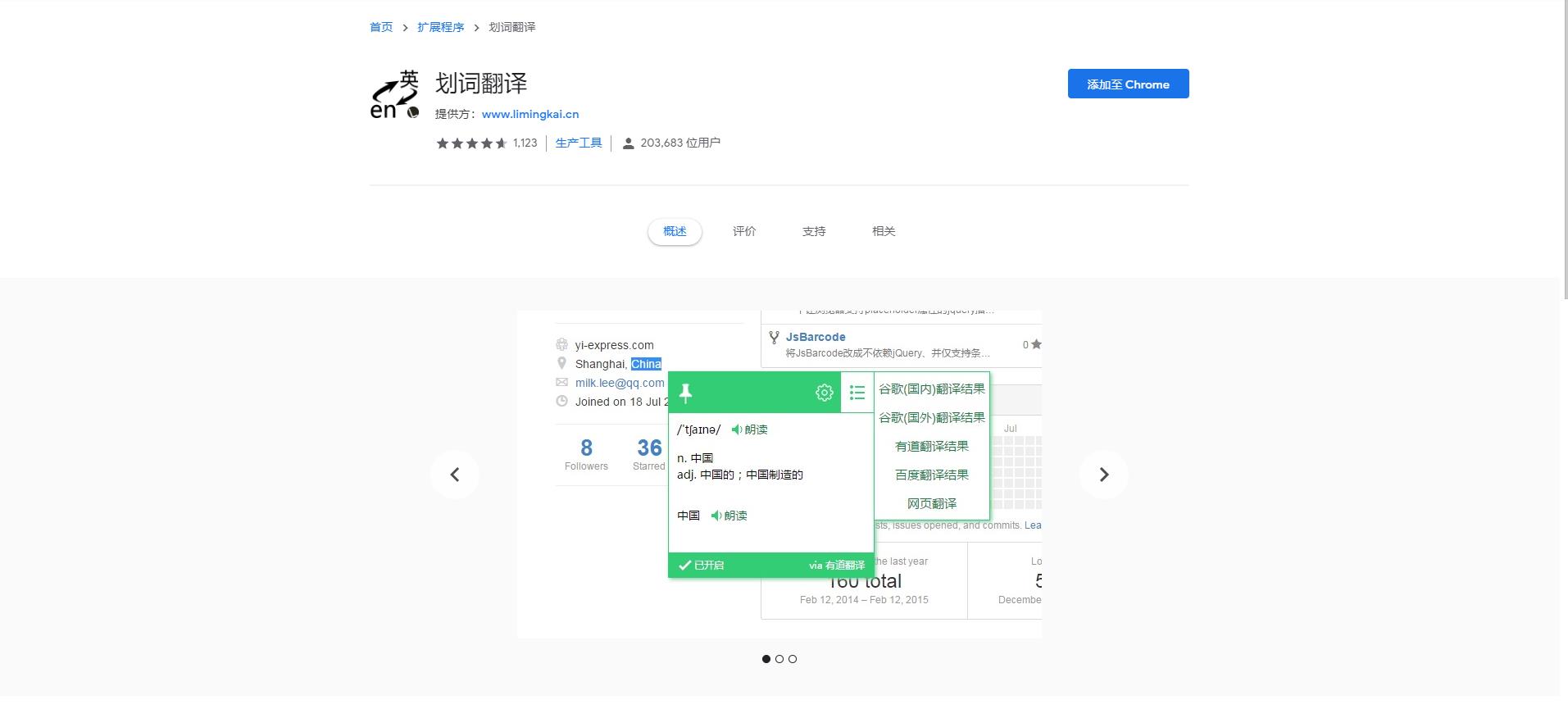
Task: Choose 百度翻译结果 option
Action: 932,475
